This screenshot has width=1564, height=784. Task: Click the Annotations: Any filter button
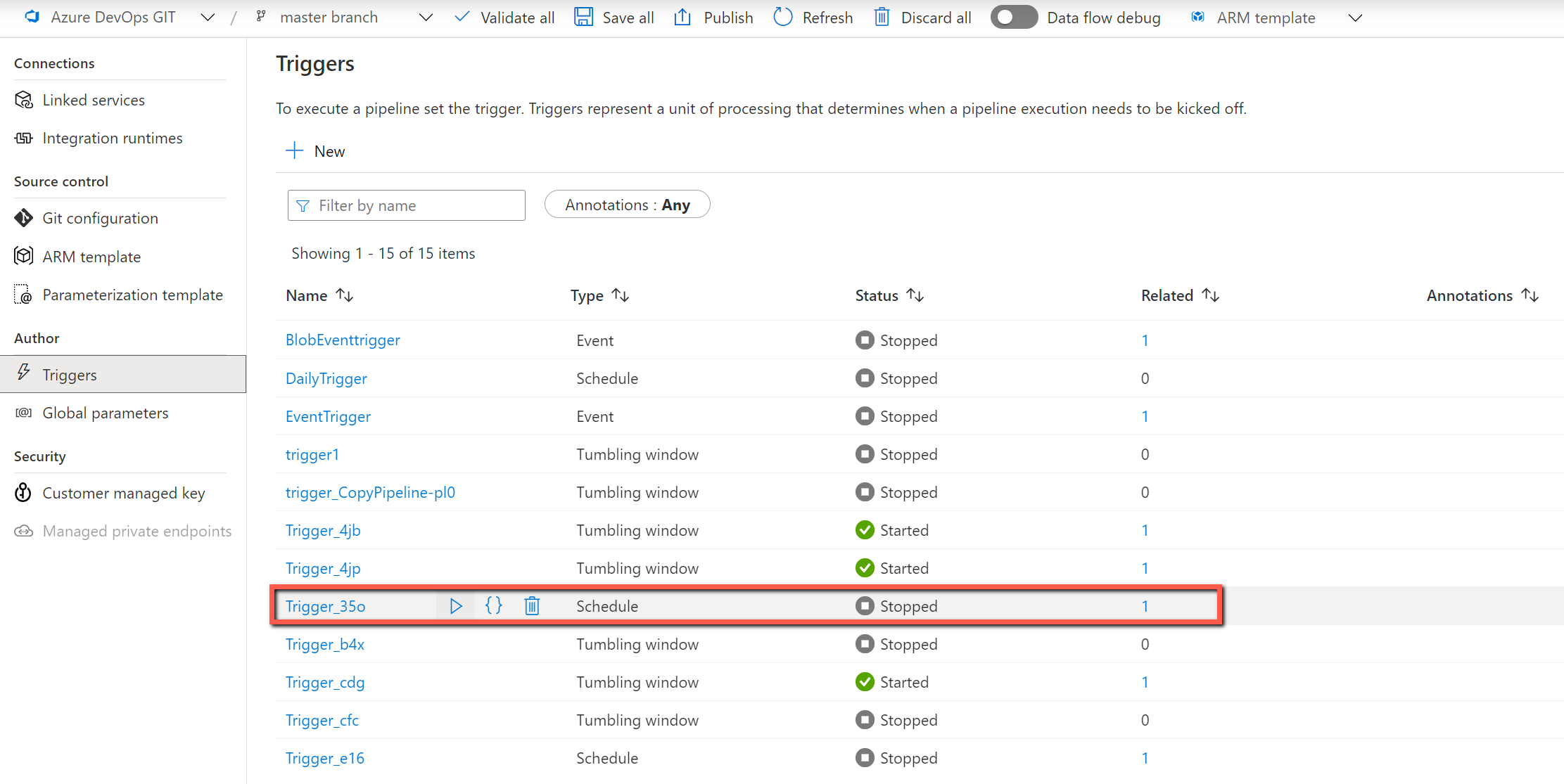627,205
